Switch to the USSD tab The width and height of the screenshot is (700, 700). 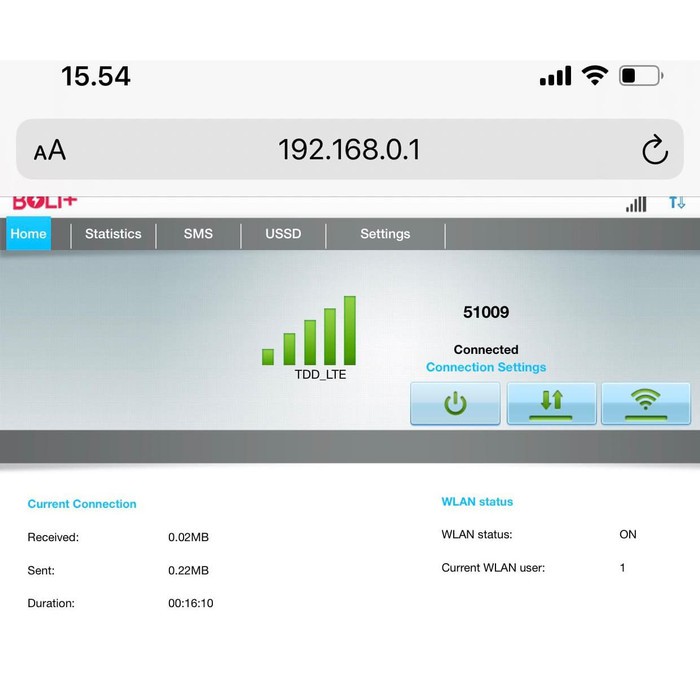click(283, 234)
